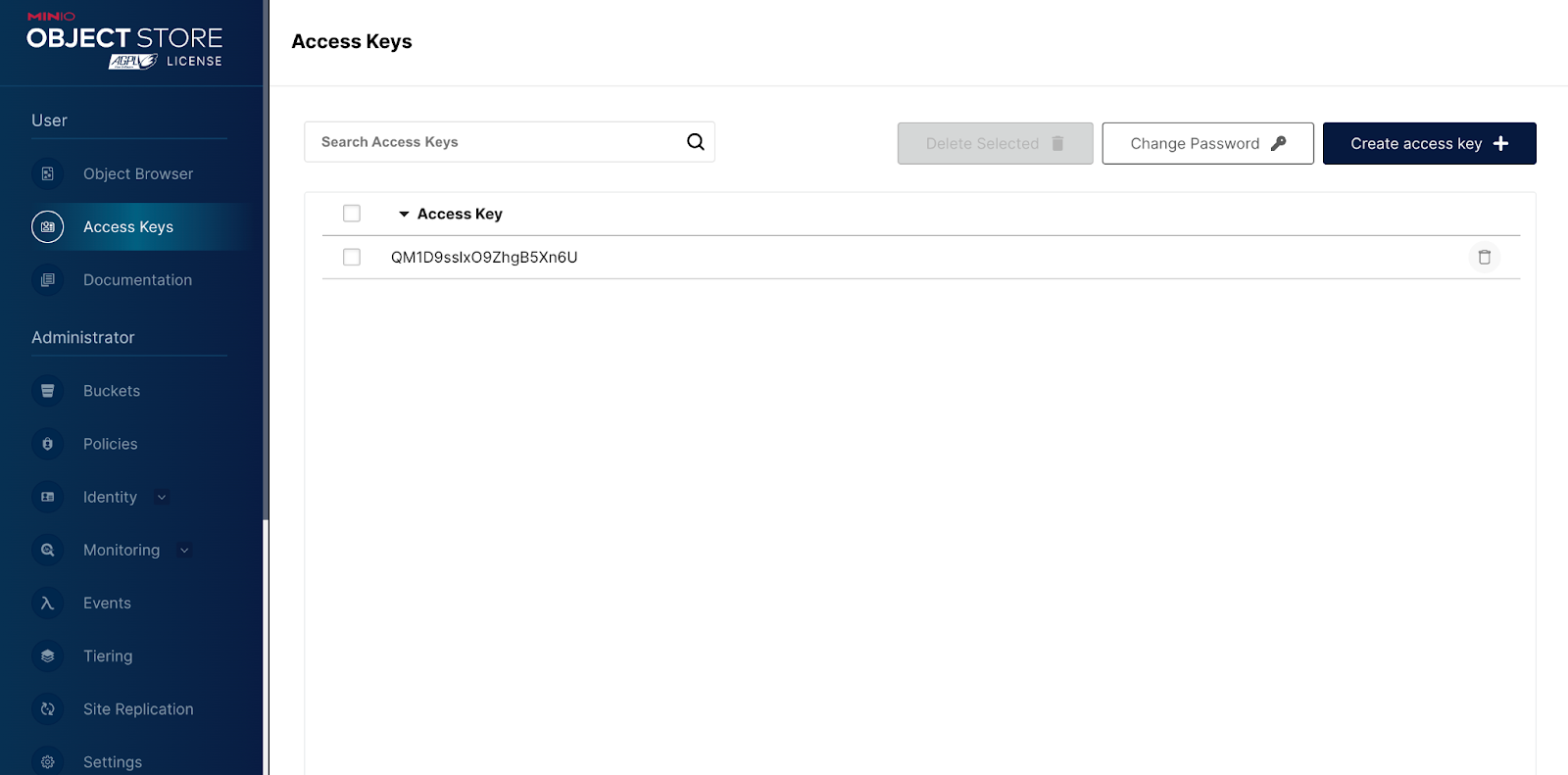Focus the Search Access Keys field
The width and height of the screenshot is (1568, 775).
pos(495,142)
